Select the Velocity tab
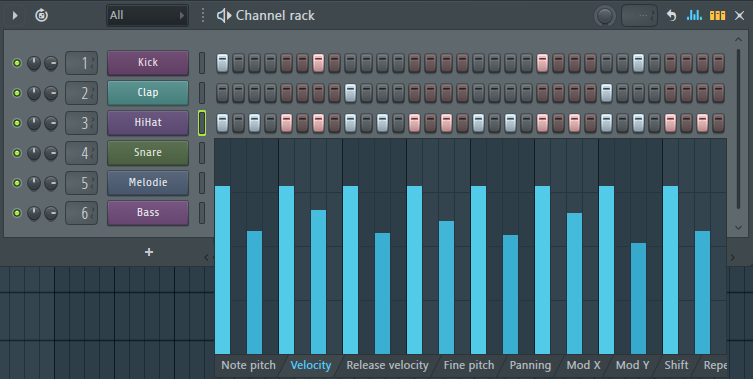The height and width of the screenshot is (379, 753). click(x=311, y=365)
